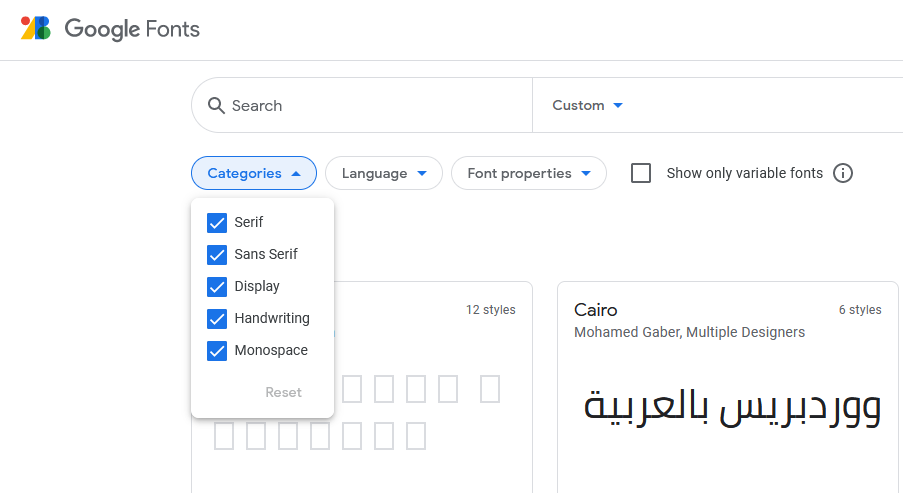Image resolution: width=903 pixels, height=493 pixels.
Task: Select the Handwriting label in menu
Action: coord(272,318)
